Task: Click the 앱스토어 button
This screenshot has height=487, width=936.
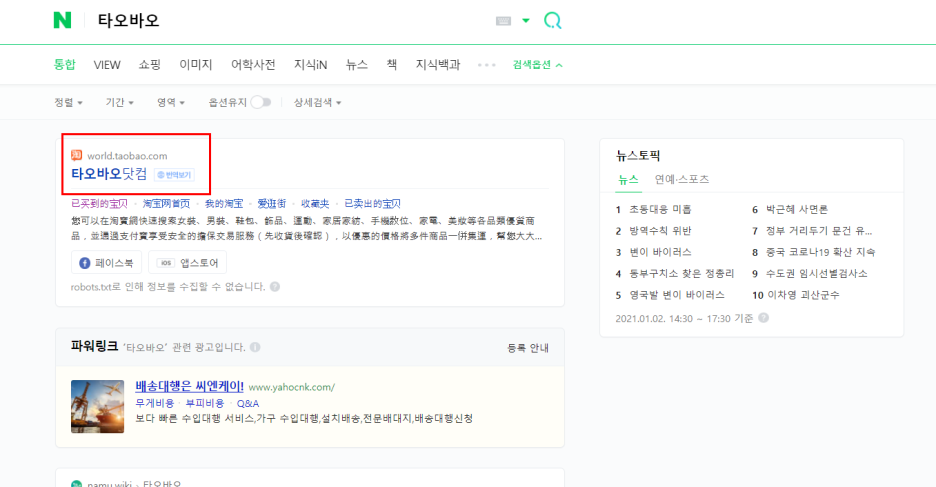Action: pyautogui.click(x=187, y=263)
